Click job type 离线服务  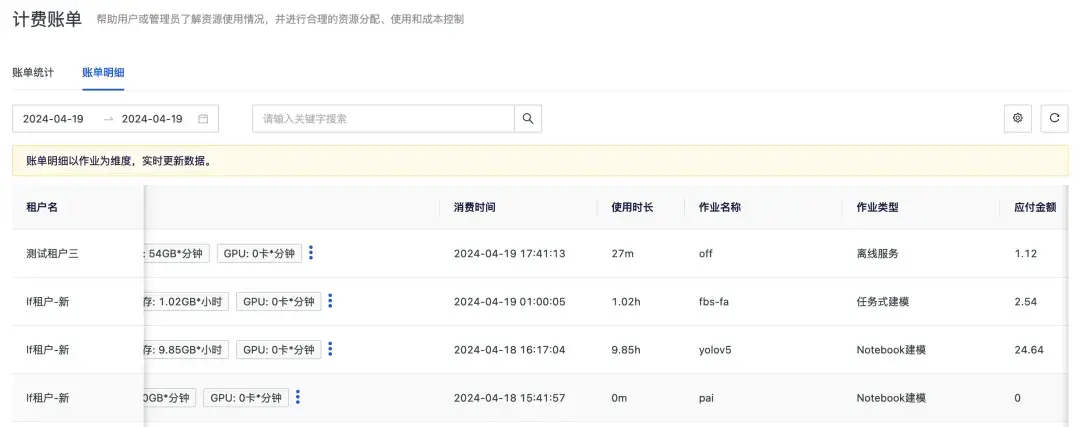[878, 253]
